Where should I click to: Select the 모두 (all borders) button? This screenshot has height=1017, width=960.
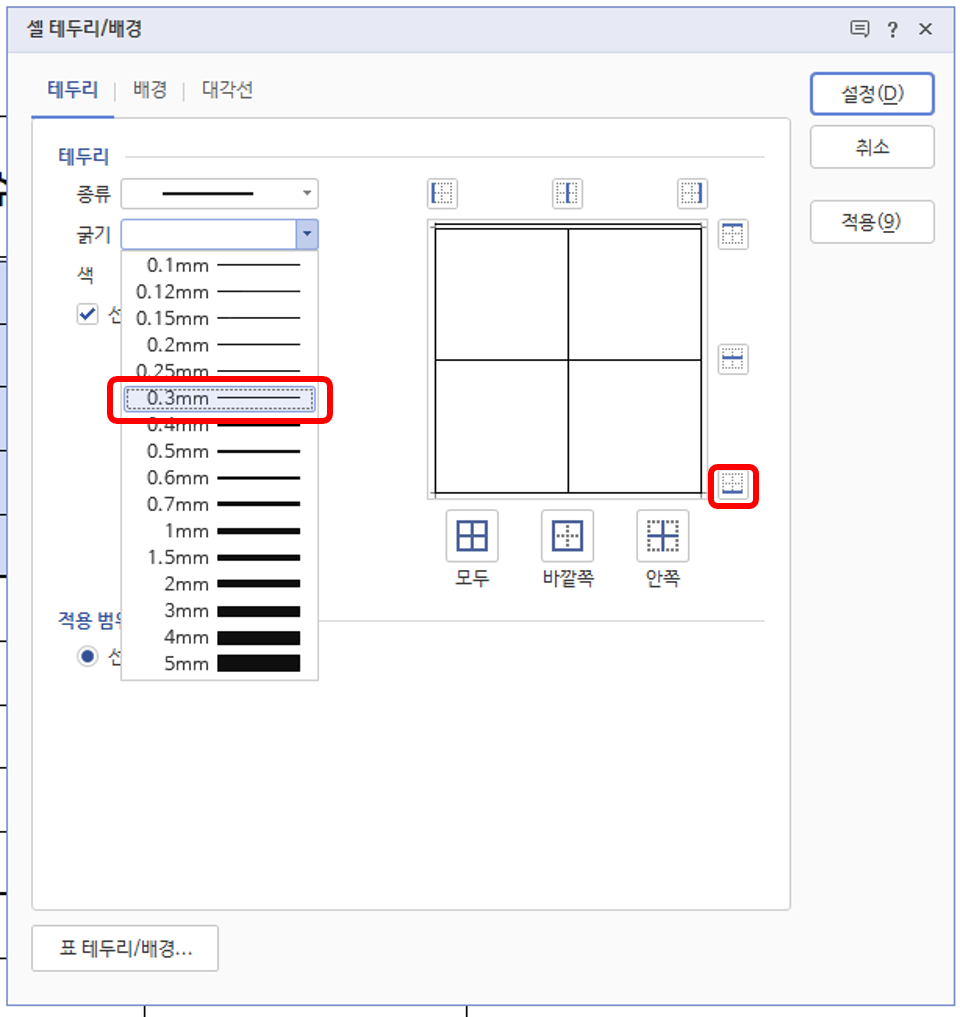pyautogui.click(x=472, y=536)
